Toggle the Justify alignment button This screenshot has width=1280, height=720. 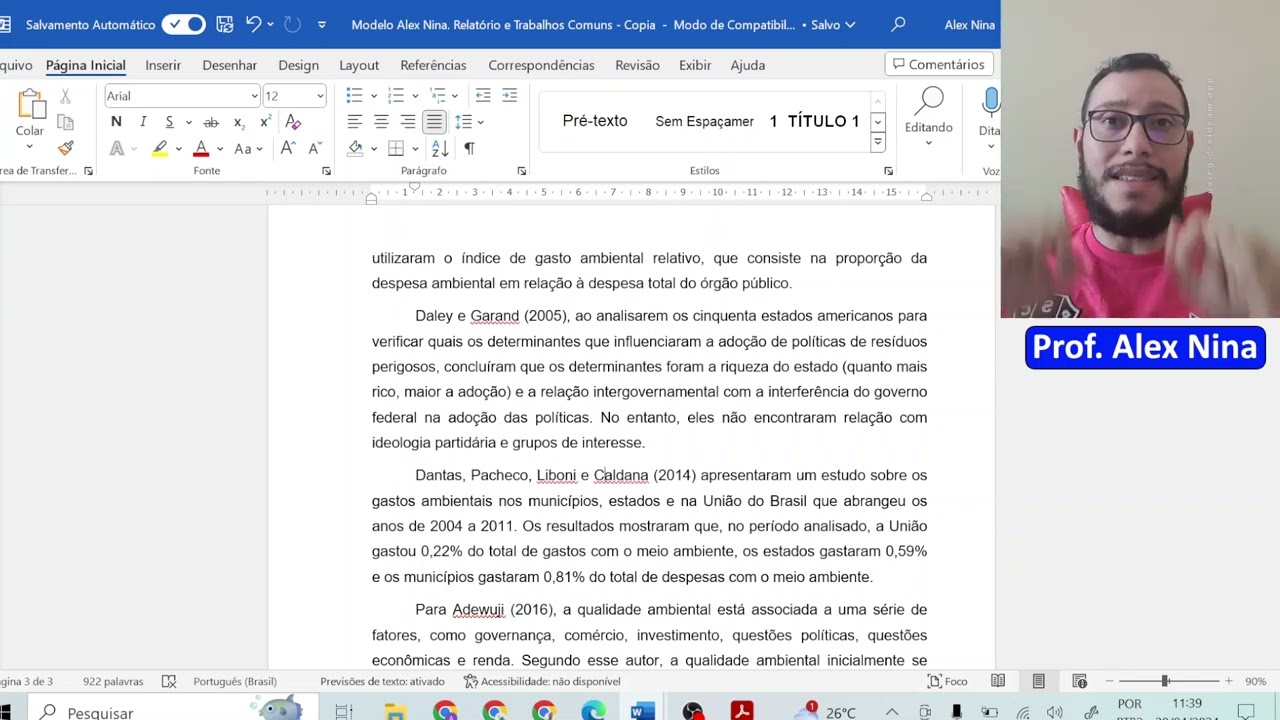point(434,122)
